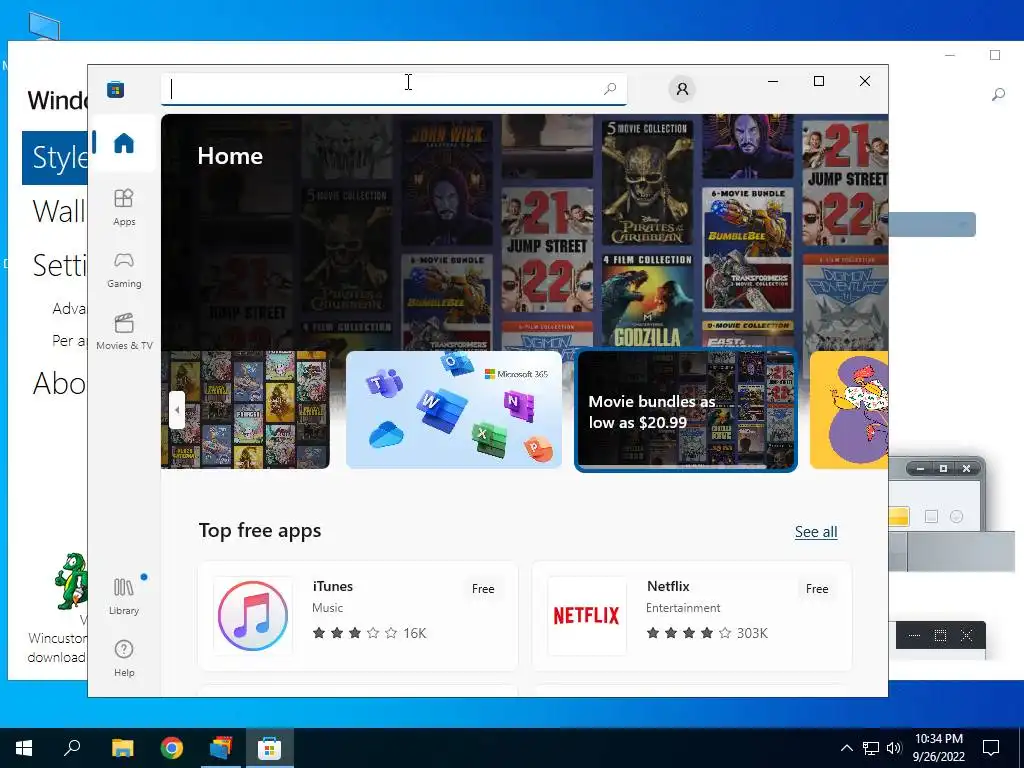Open the comics collection carousel card

click(245, 409)
